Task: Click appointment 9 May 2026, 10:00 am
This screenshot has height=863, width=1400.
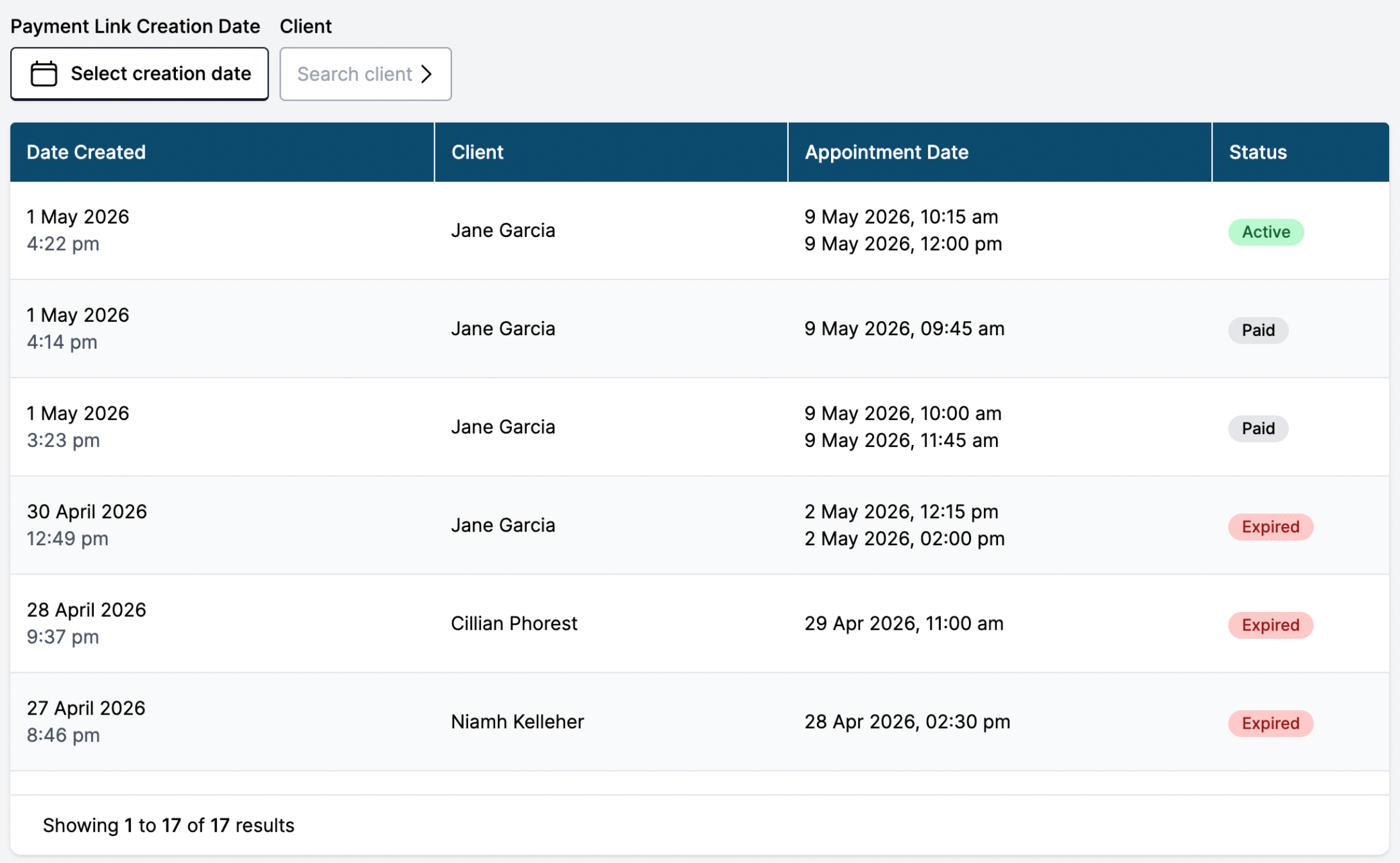Action: (x=903, y=414)
